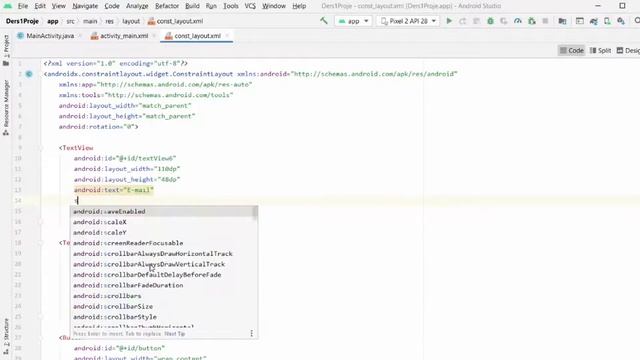The image size is (640, 360).
Task: Open the AVD Manager phone icon
Action: pyautogui.click(x=607, y=21)
